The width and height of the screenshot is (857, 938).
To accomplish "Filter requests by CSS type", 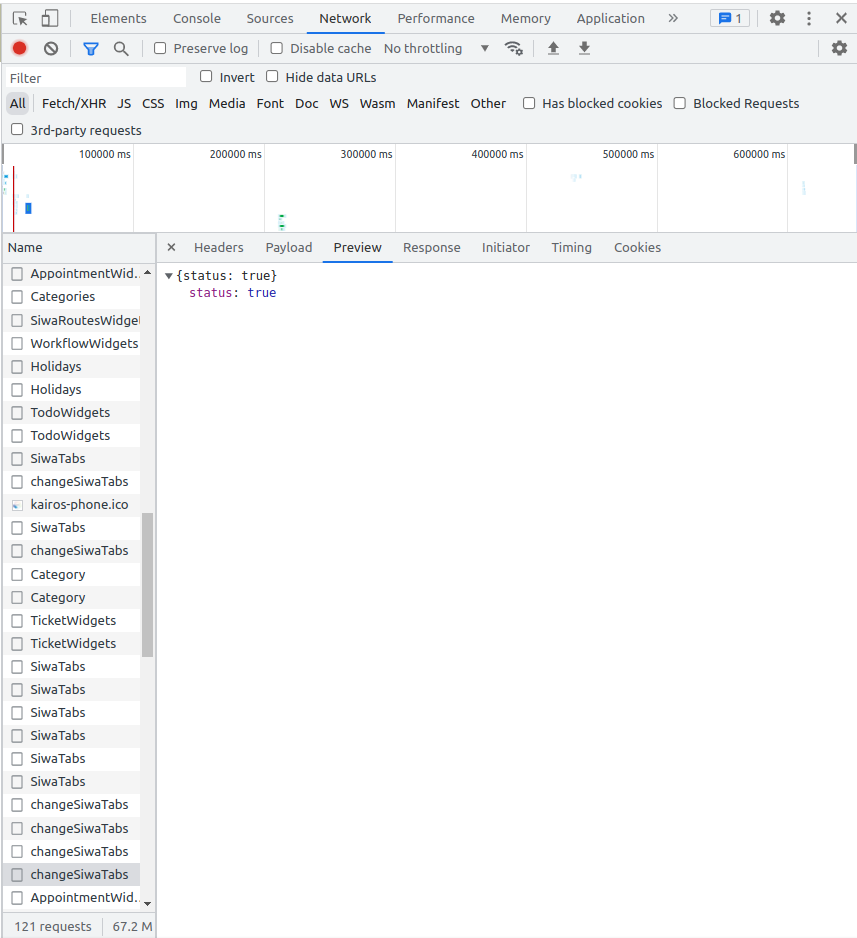I will click(153, 103).
